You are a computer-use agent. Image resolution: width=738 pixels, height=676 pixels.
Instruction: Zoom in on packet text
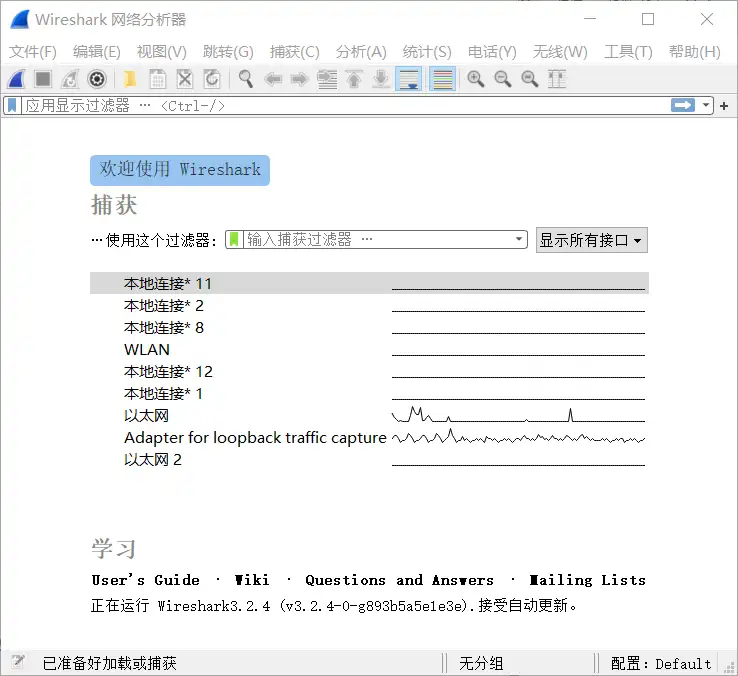pyautogui.click(x=476, y=79)
